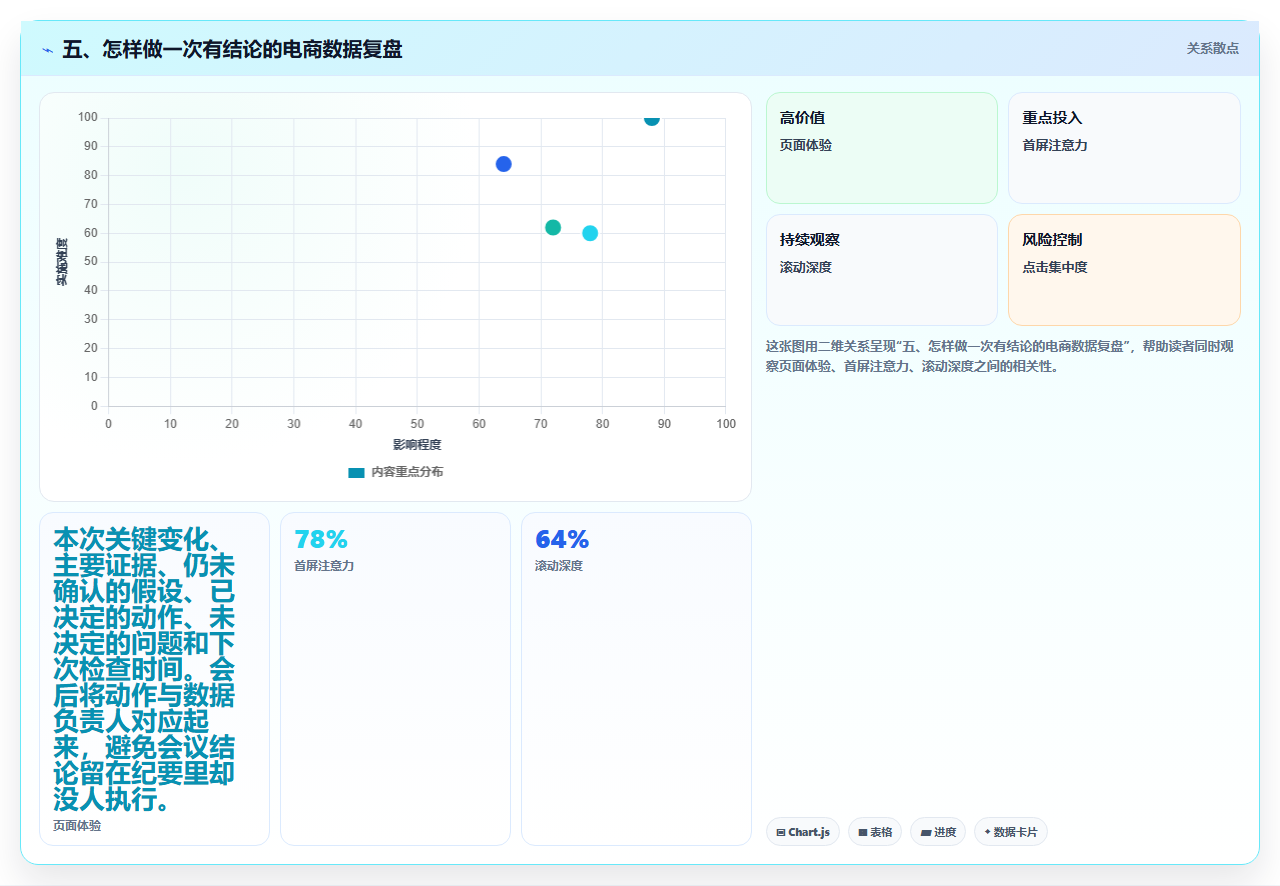The width and height of the screenshot is (1280, 886).
Task: Open the 风险控制 点击集中度 card
Action: pyautogui.click(x=1124, y=270)
